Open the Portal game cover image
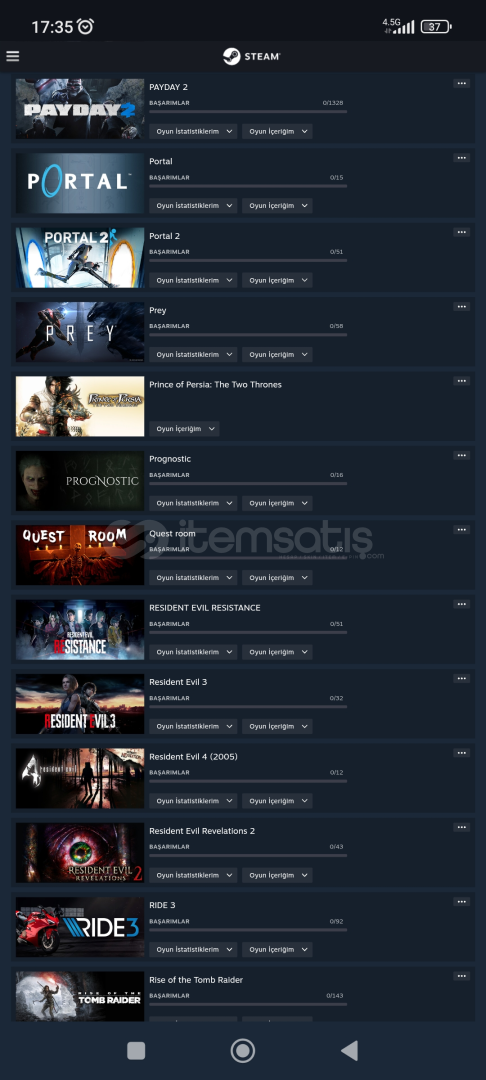This screenshot has height=1080, width=486. point(80,183)
